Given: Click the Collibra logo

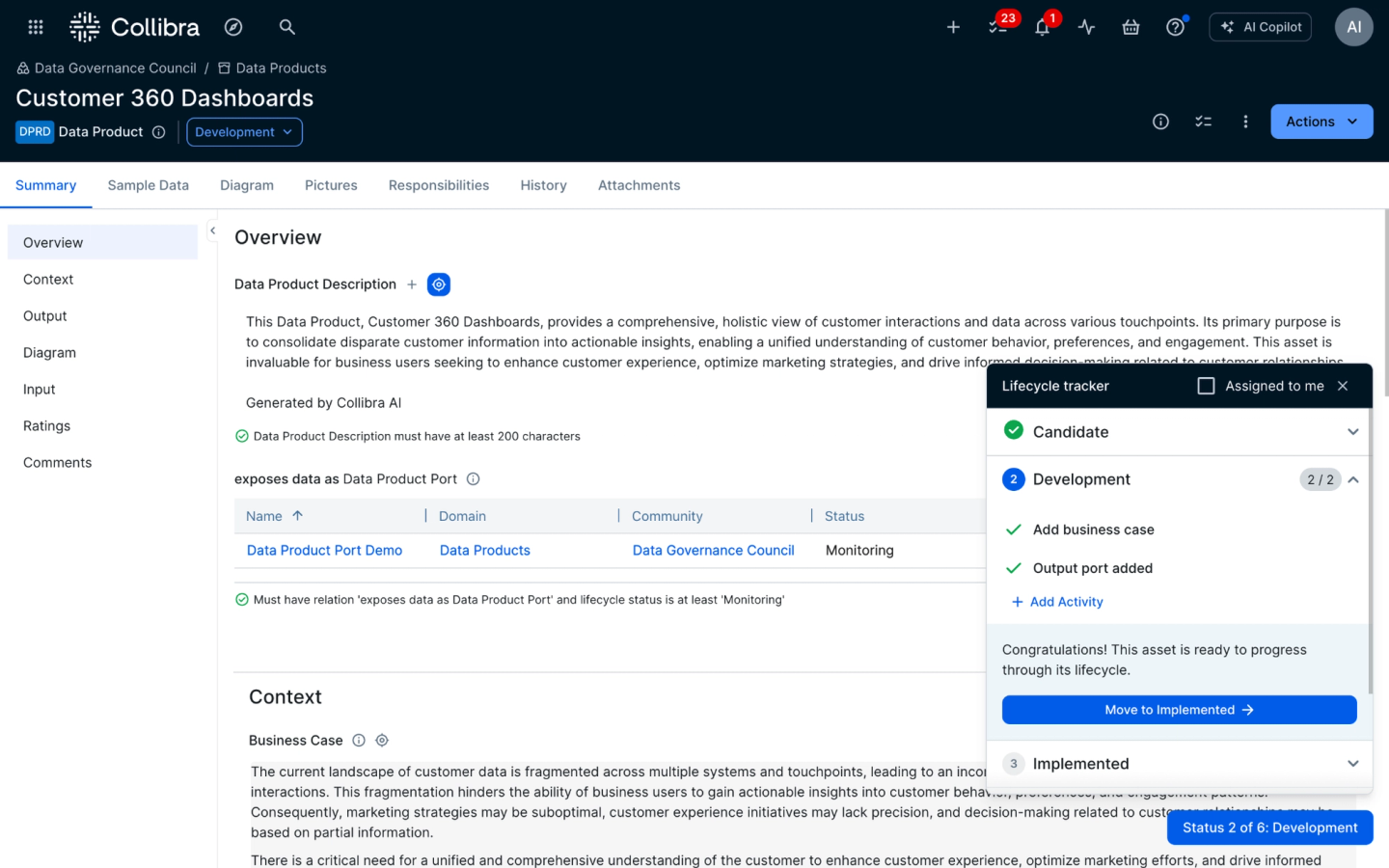Looking at the screenshot, I should pyautogui.click(x=135, y=27).
